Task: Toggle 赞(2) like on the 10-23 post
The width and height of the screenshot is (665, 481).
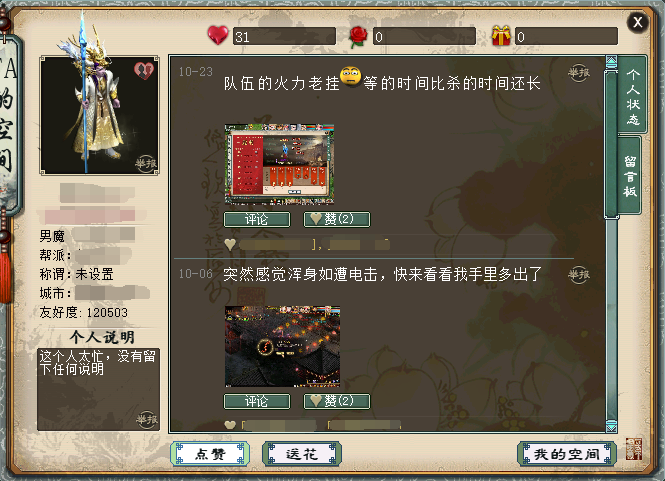Action: coord(337,219)
